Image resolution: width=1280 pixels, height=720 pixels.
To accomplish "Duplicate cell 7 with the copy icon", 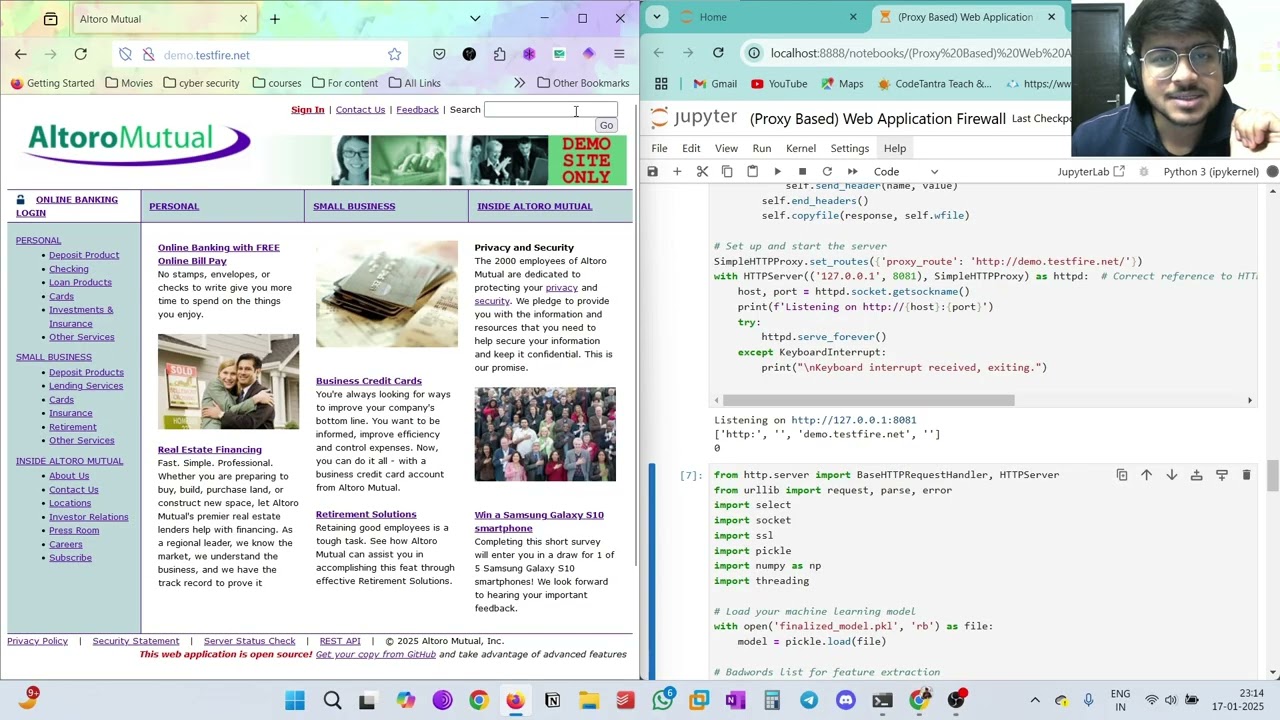I will [x=1121, y=475].
